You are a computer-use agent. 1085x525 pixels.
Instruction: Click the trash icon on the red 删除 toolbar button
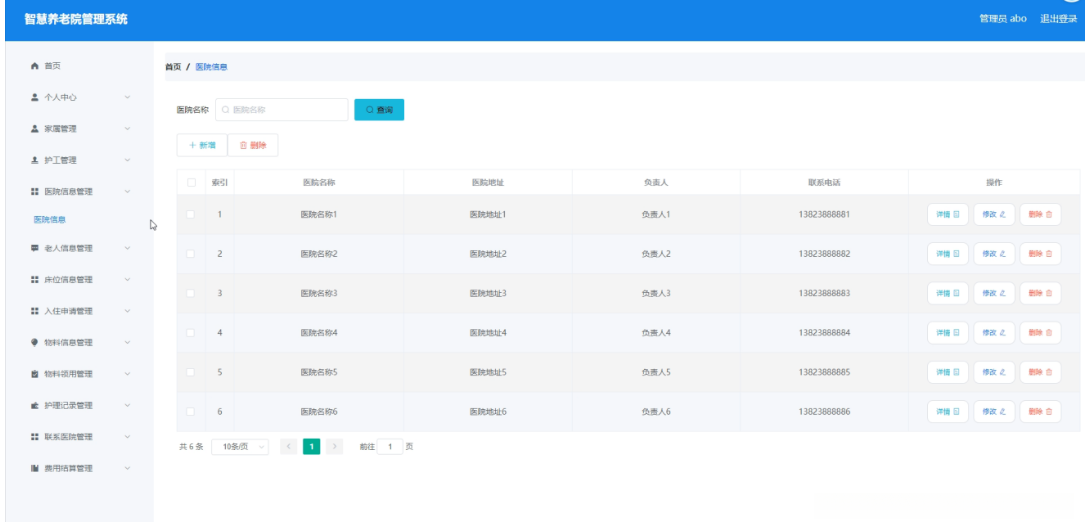coord(243,145)
